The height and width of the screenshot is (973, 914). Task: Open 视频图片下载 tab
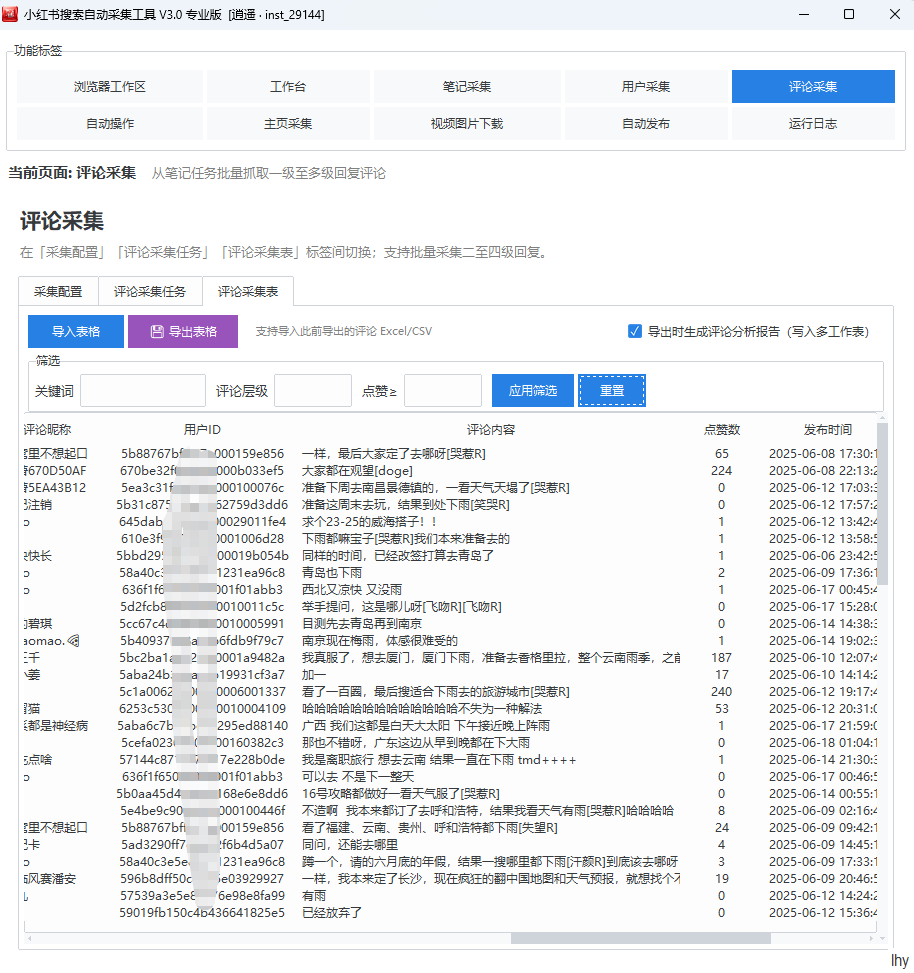[x=467, y=123]
